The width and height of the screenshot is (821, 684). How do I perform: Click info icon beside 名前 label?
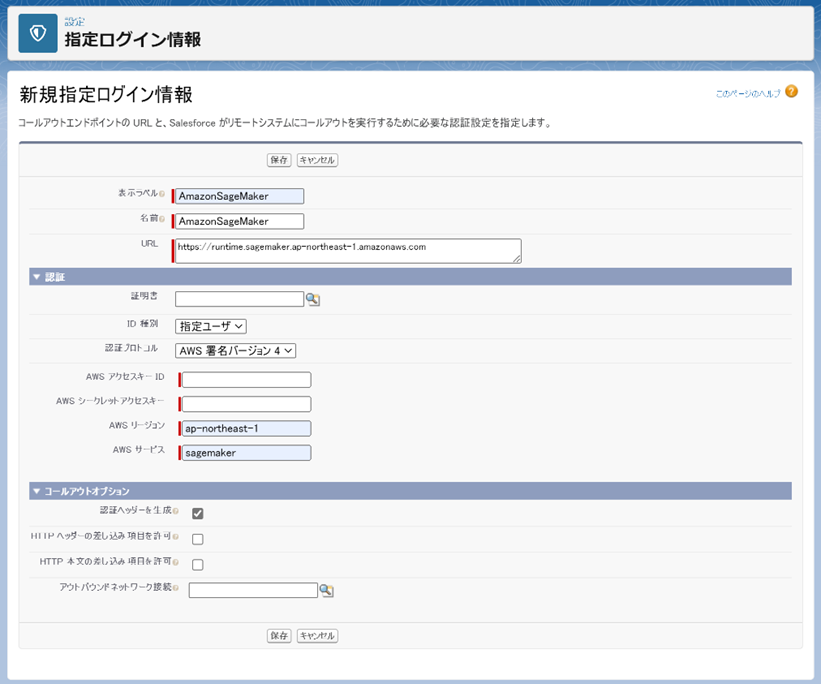pos(162,218)
